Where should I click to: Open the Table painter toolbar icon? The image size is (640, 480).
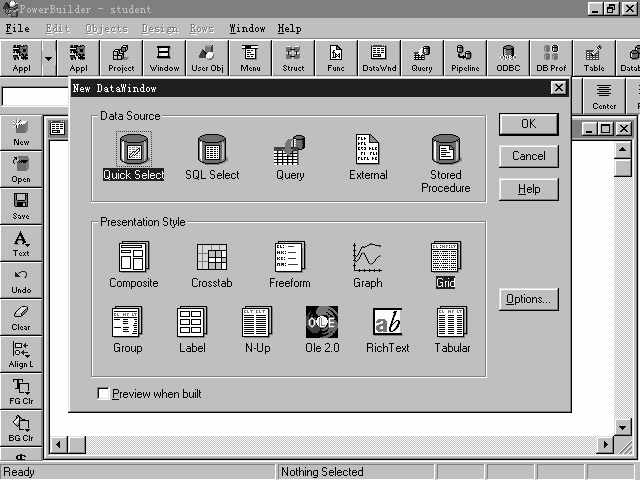tap(594, 58)
